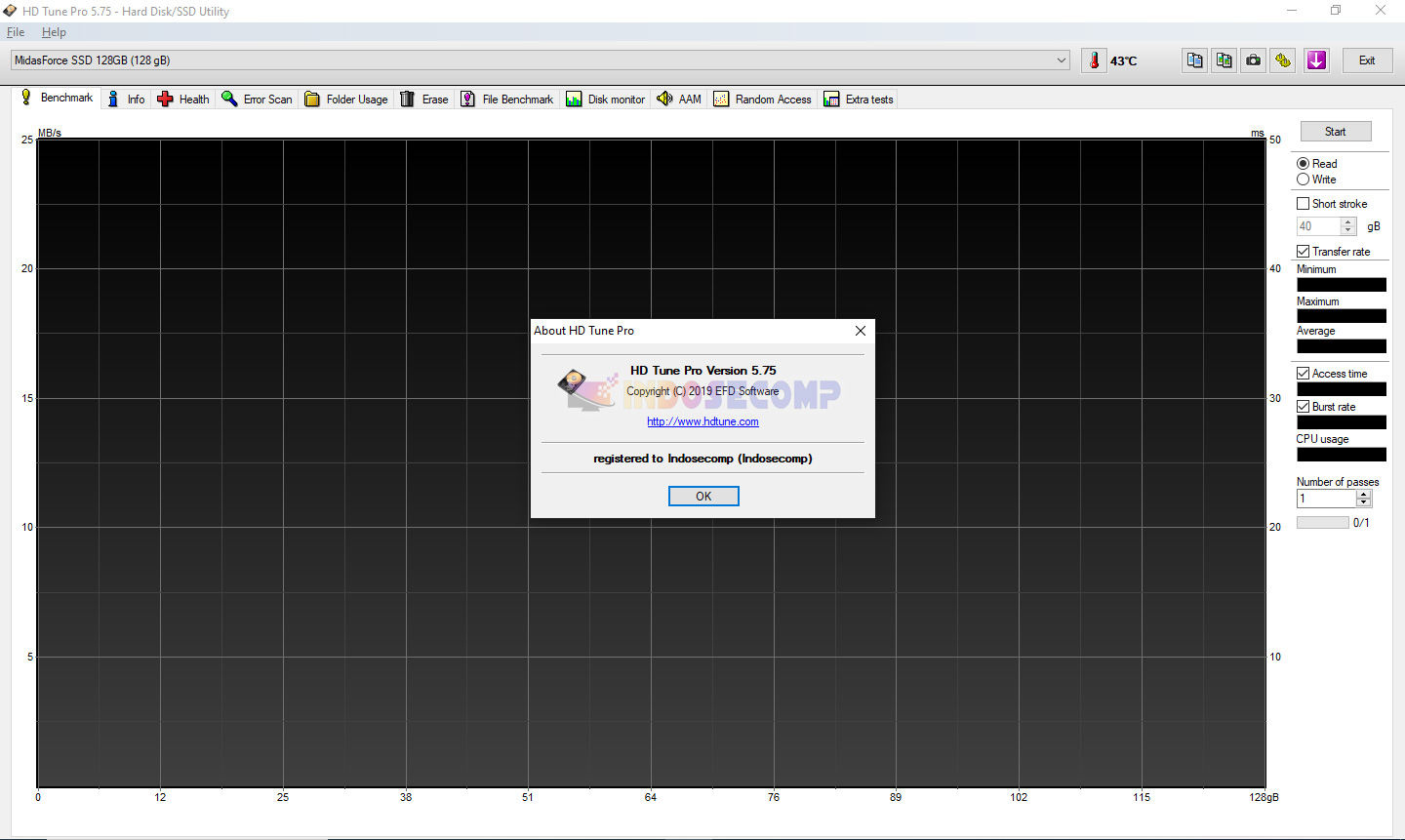Toggle the Transfer rate checkbox

1303,252
